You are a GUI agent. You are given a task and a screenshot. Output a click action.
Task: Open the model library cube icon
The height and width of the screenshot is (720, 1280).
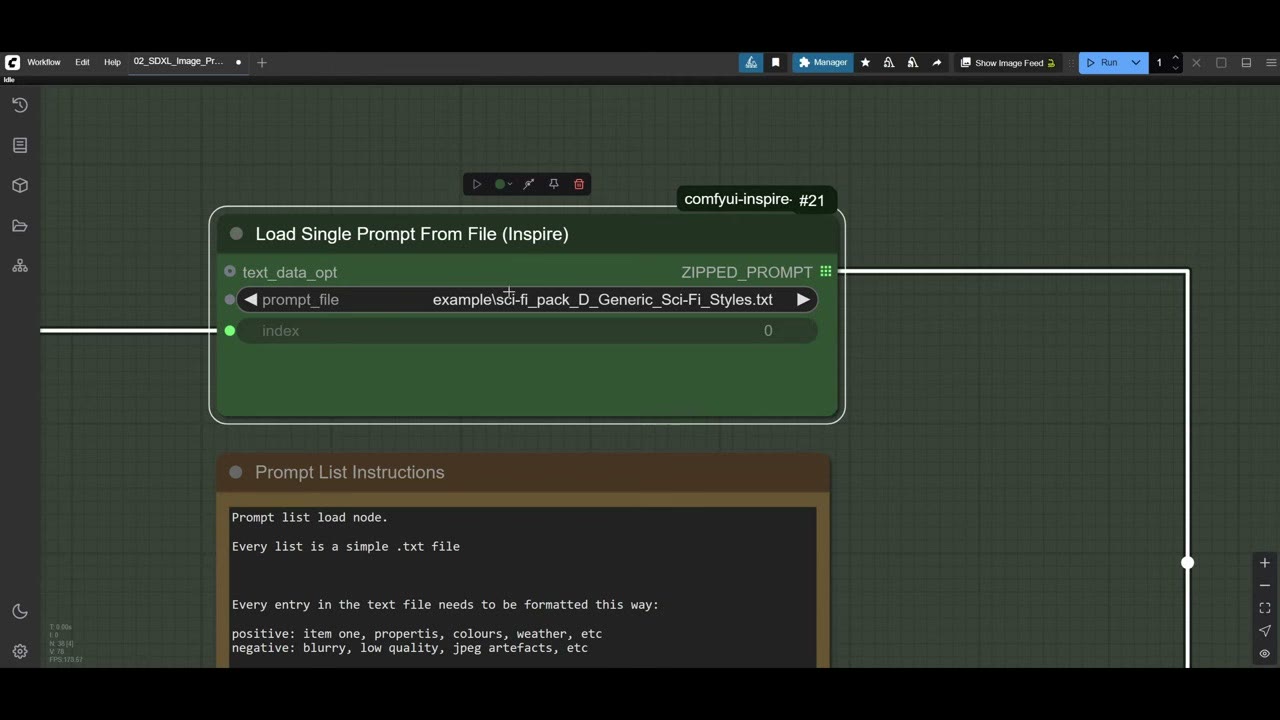(20, 186)
